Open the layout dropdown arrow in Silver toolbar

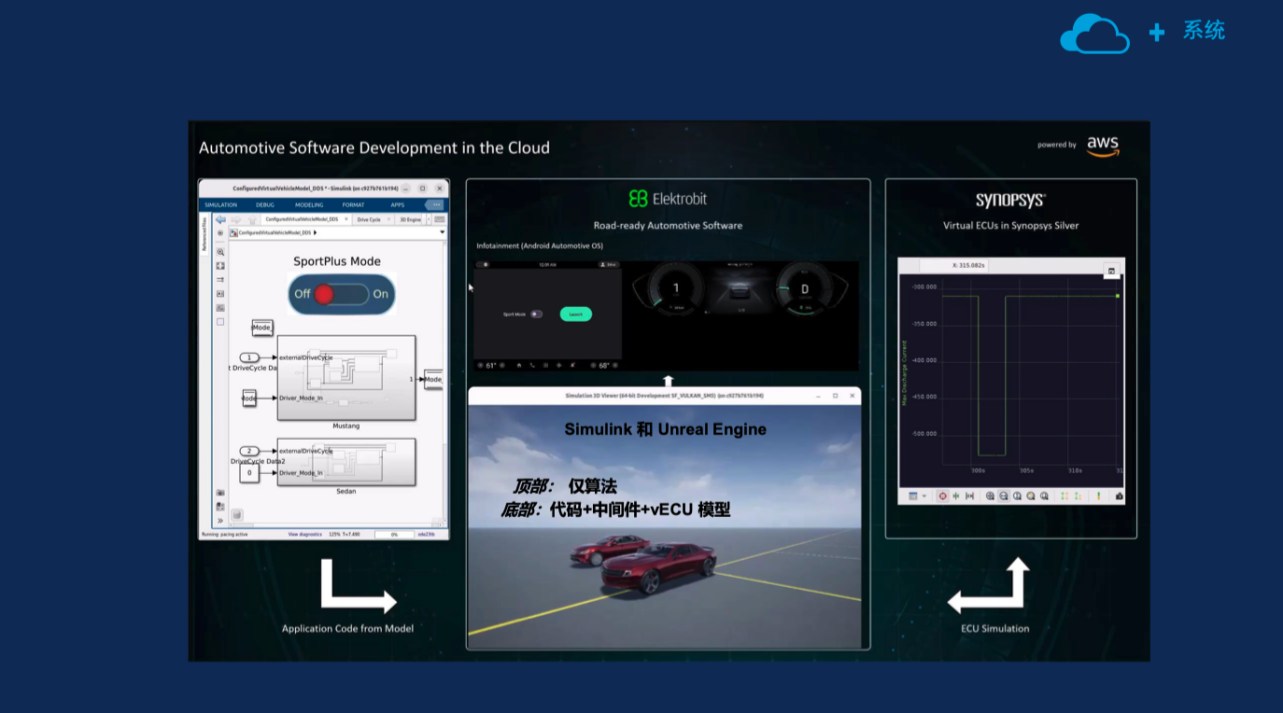(924, 496)
